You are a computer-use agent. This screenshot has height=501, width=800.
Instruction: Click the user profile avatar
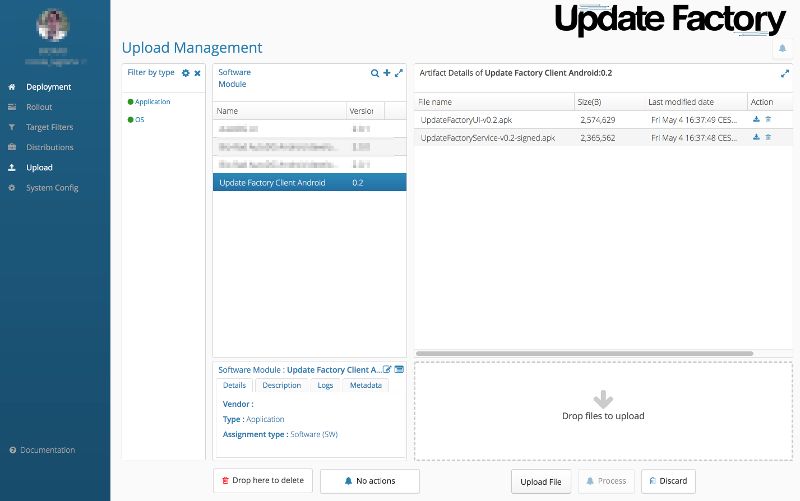53,24
